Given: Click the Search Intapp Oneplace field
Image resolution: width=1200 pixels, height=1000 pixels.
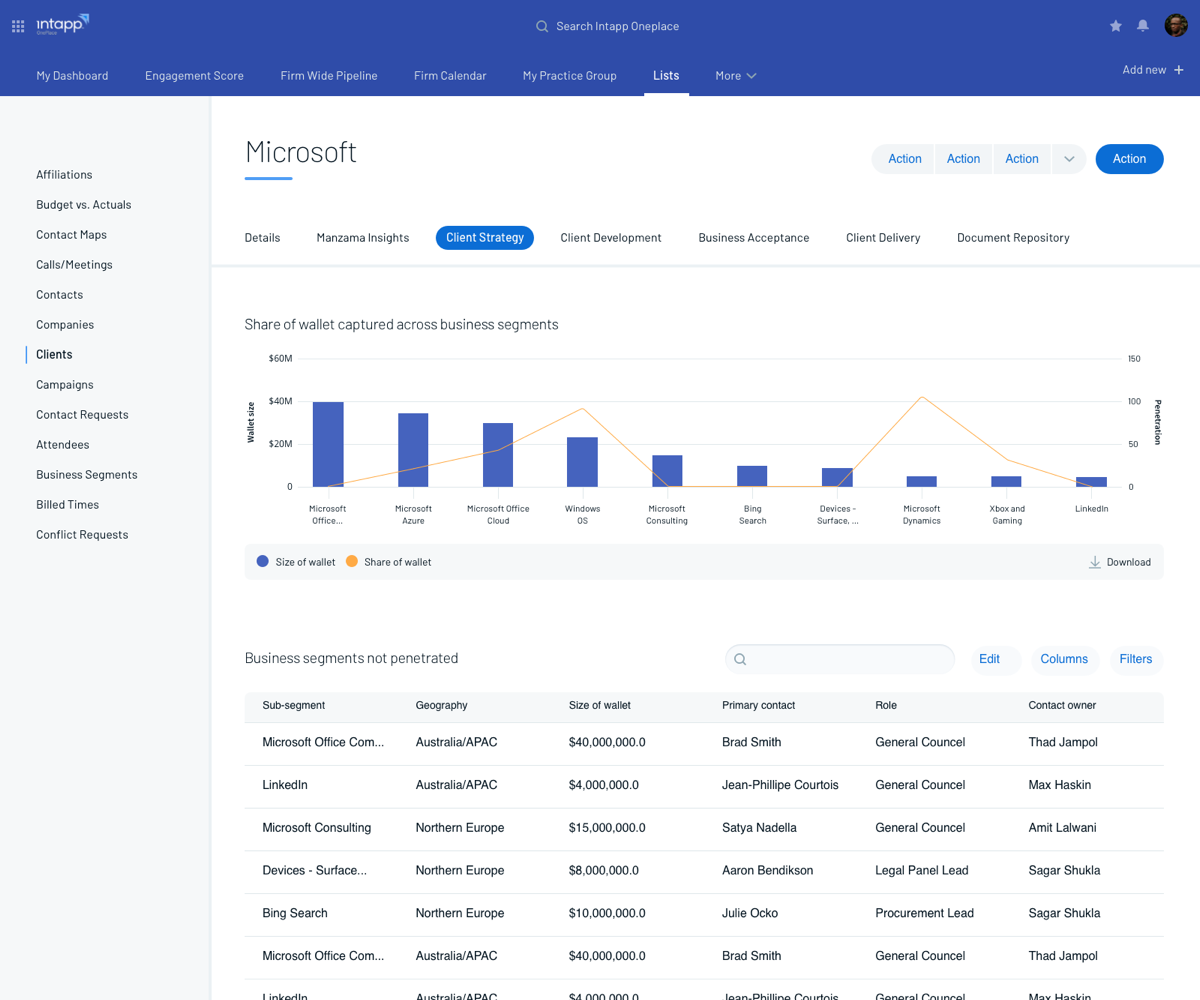Looking at the screenshot, I should [608, 26].
